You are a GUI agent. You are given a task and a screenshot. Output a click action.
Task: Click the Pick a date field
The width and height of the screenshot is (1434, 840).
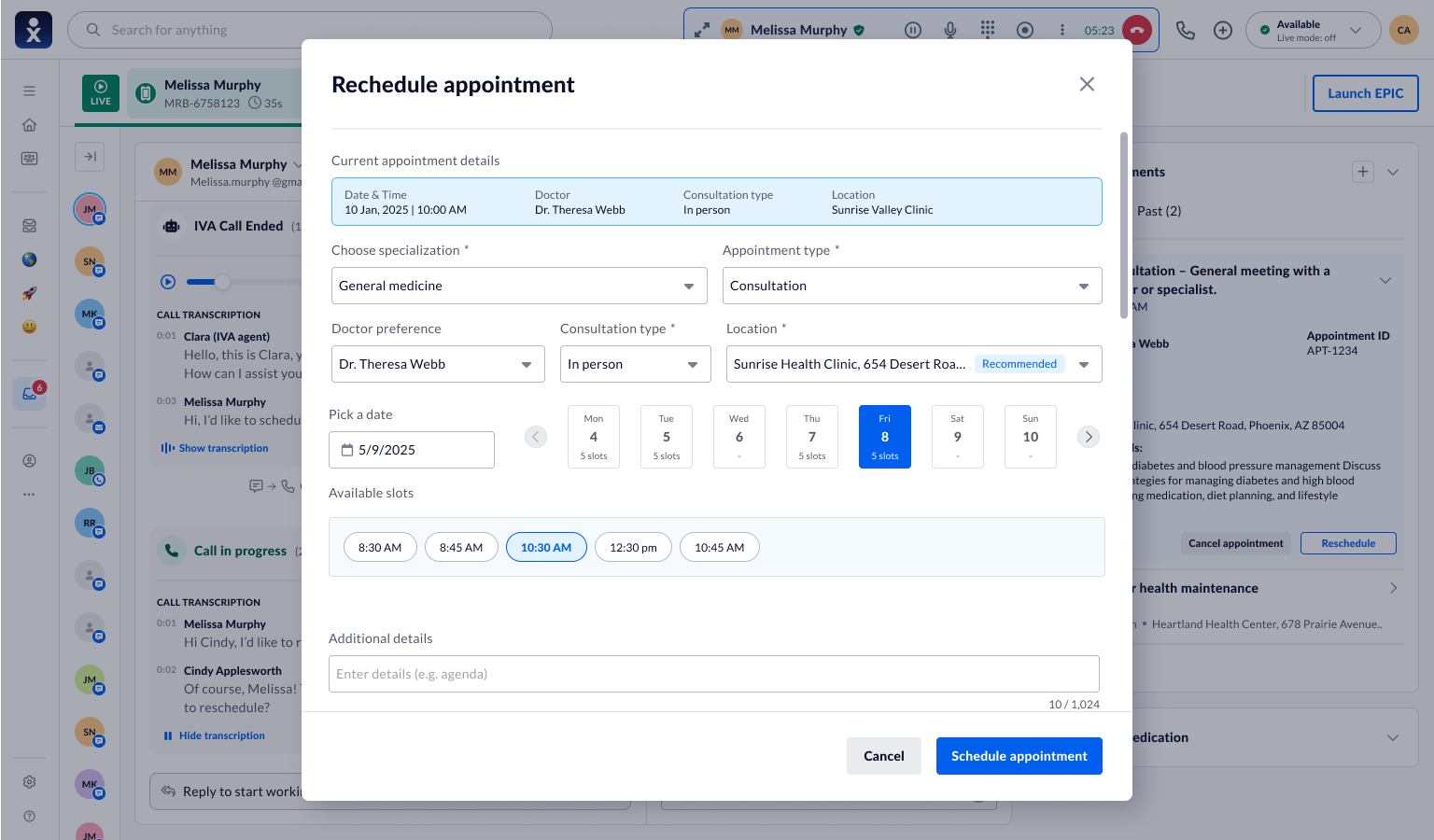point(412,450)
